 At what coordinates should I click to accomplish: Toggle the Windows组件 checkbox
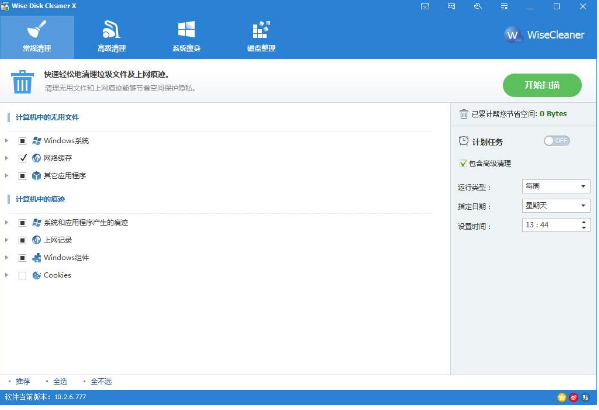22,258
